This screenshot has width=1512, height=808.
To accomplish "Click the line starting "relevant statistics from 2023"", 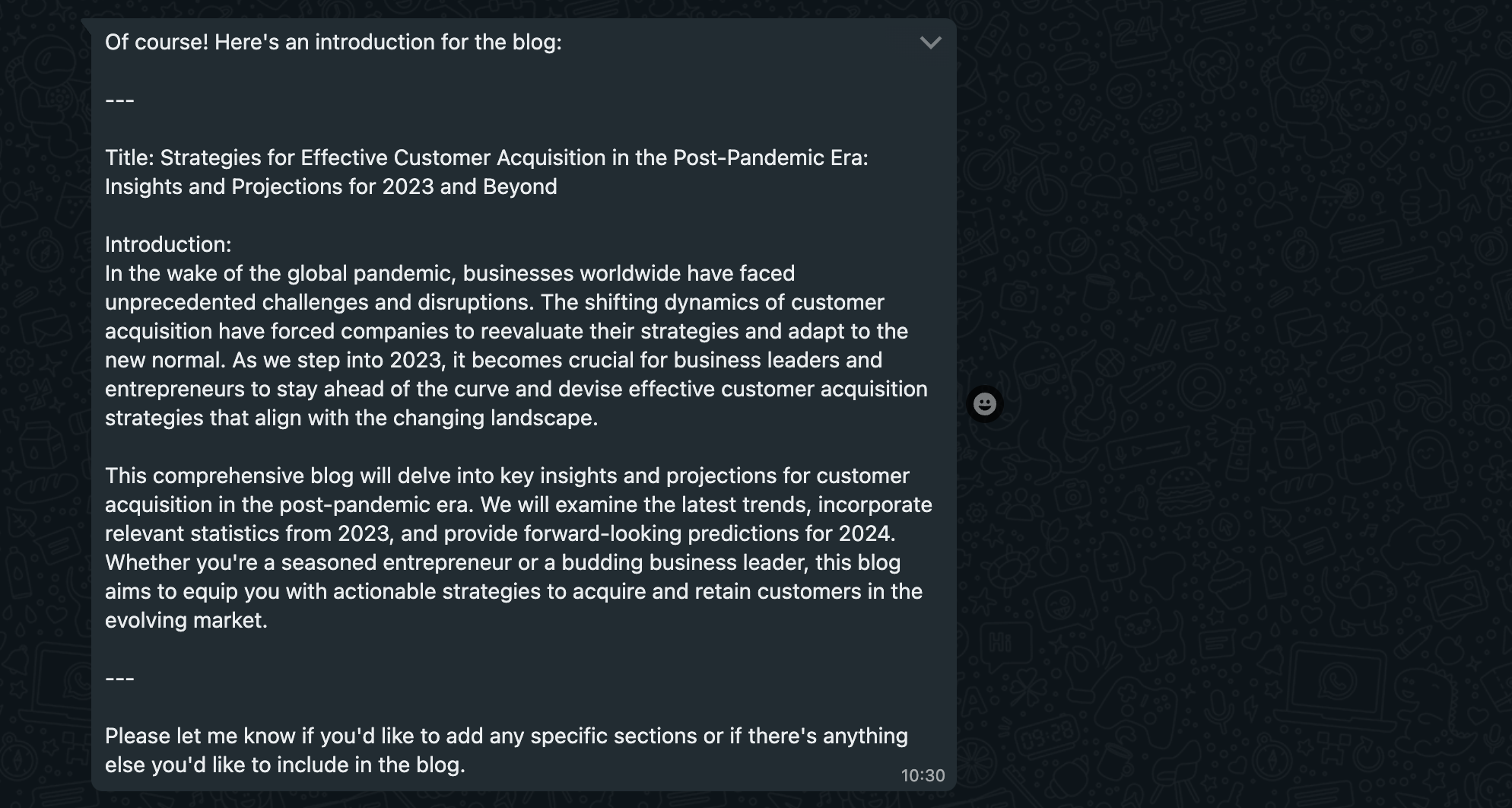I will (x=500, y=534).
